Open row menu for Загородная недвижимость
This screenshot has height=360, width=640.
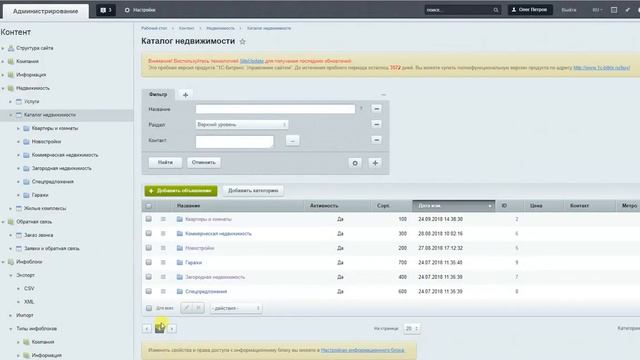[163, 277]
